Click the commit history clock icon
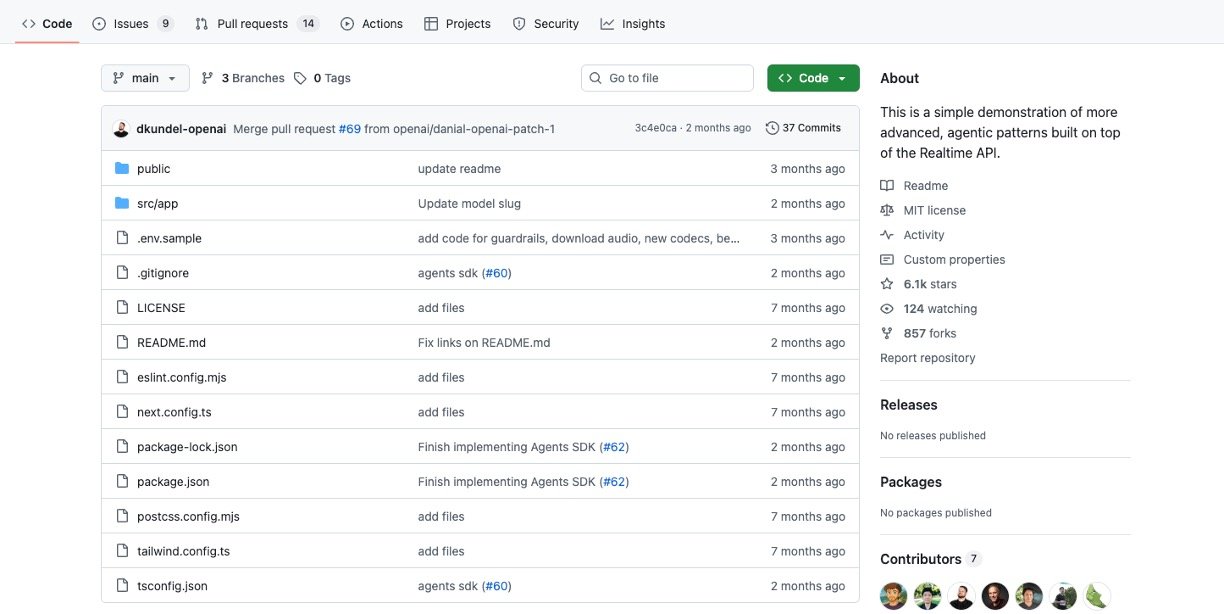This screenshot has width=1224, height=614. [x=772, y=128]
